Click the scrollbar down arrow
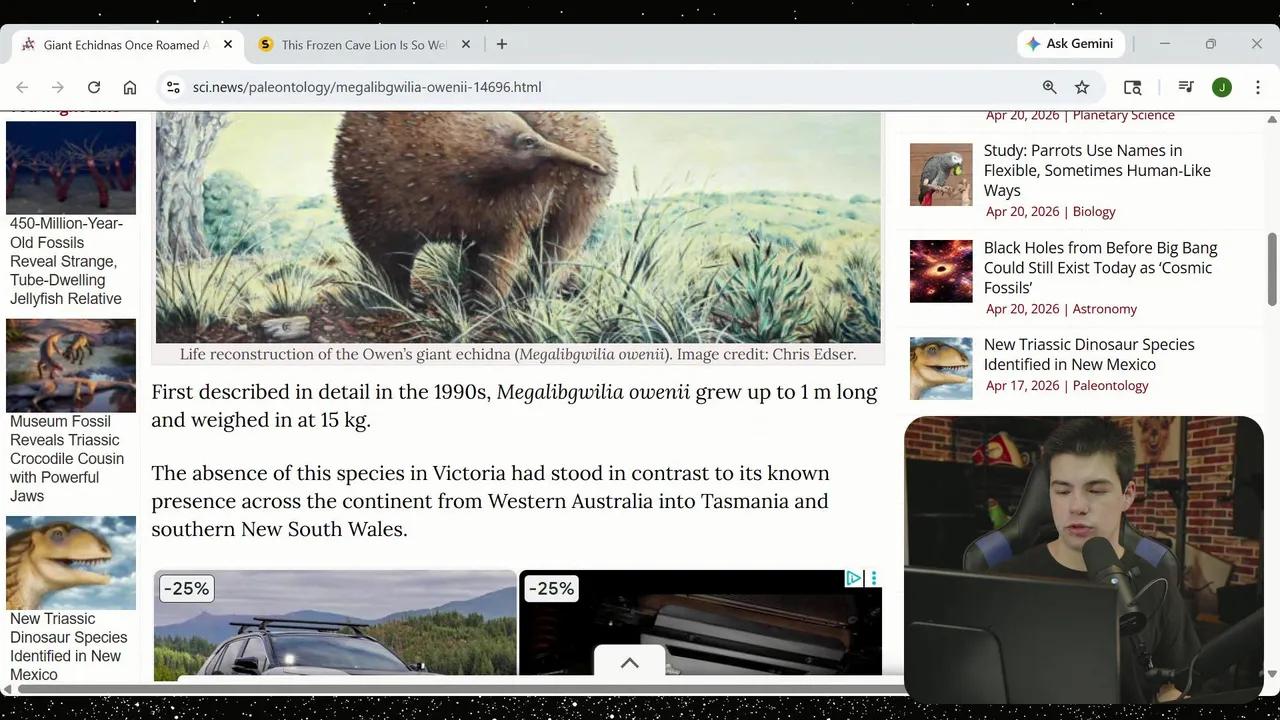1280x720 pixels. coord(1272,674)
